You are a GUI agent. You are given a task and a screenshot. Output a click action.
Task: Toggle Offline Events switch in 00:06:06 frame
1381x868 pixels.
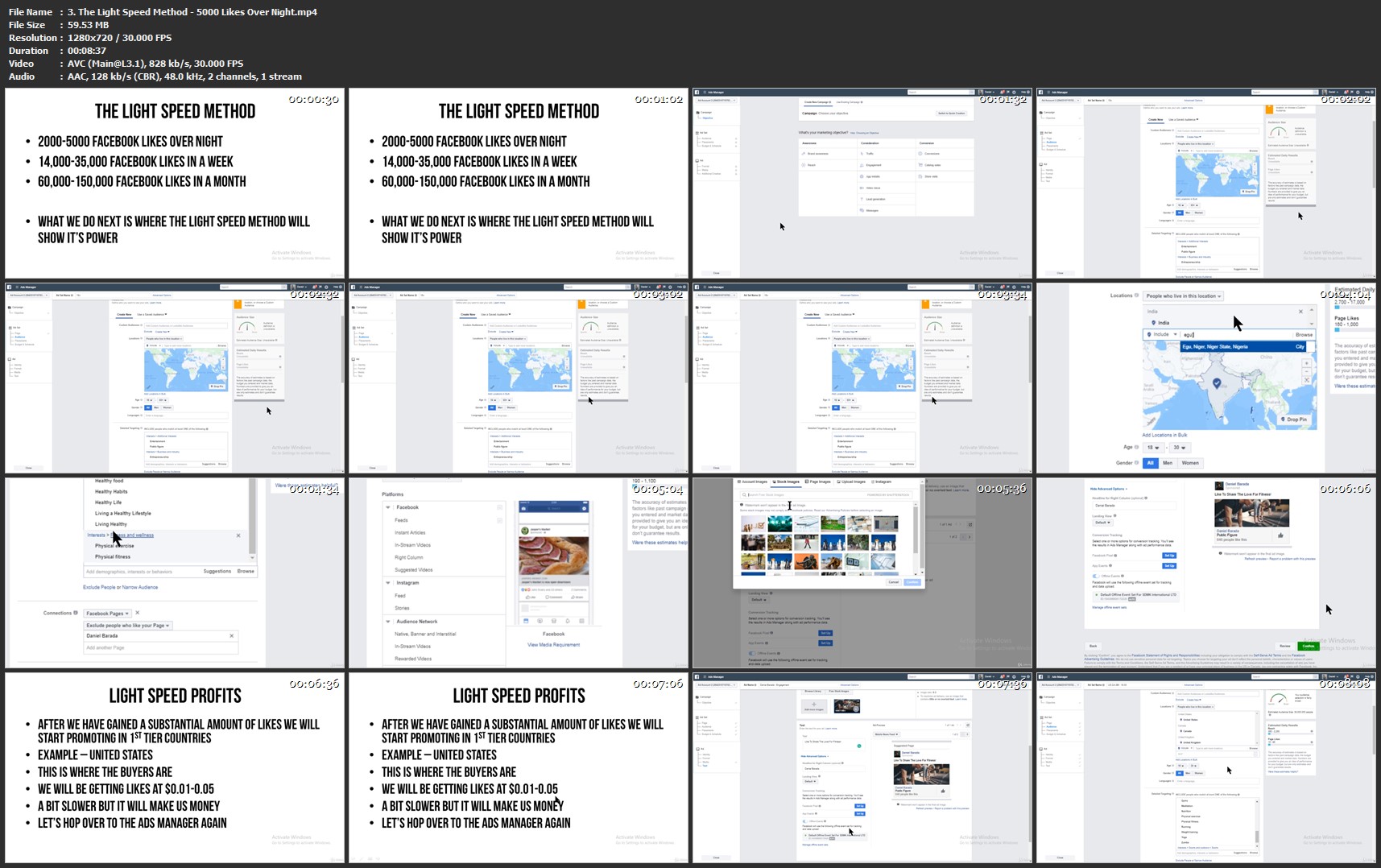pyautogui.click(x=1096, y=576)
